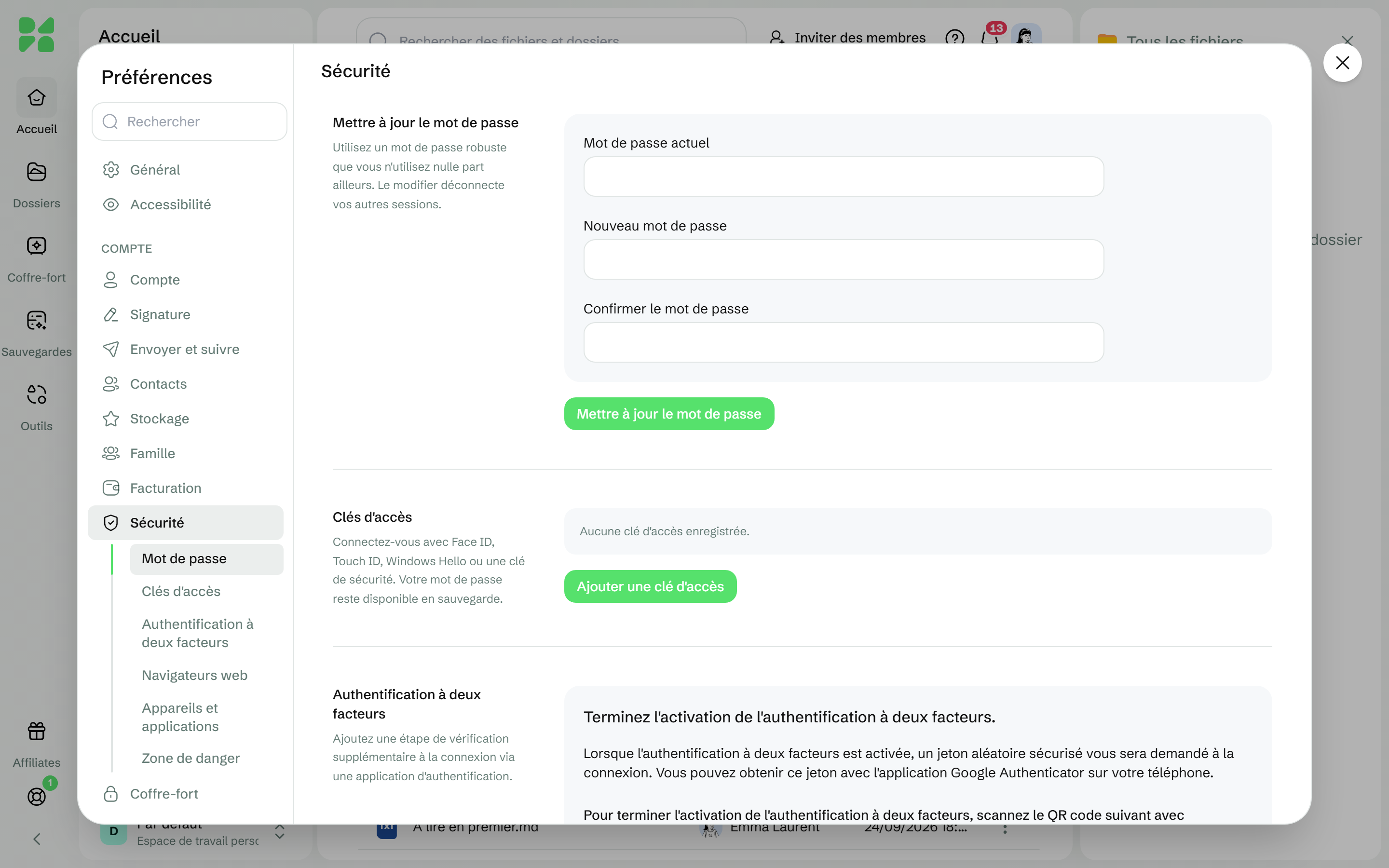This screenshot has width=1389, height=868.
Task: Open the support lifebuoy icon
Action: pyautogui.click(x=36, y=796)
